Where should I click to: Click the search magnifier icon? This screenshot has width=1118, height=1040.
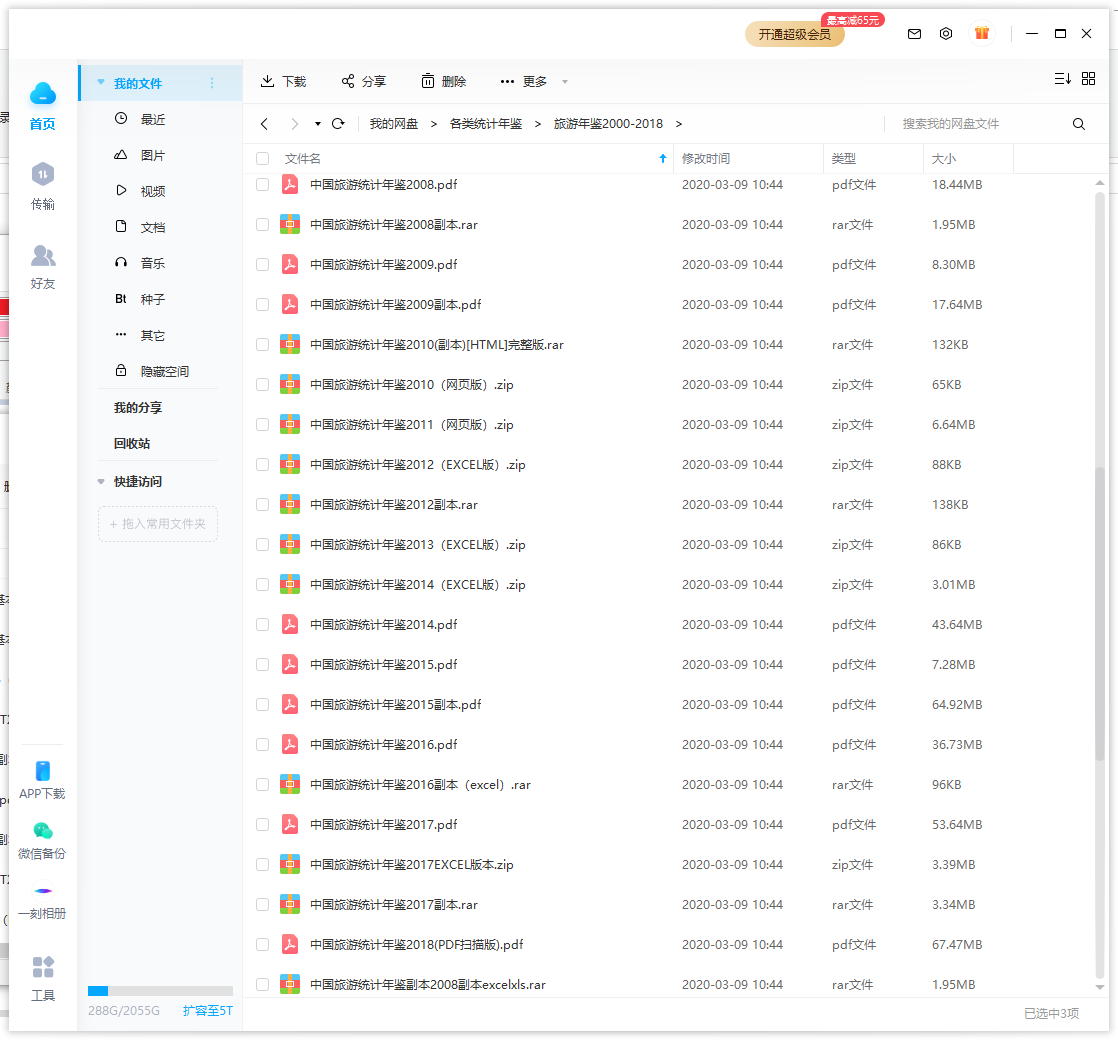1078,124
